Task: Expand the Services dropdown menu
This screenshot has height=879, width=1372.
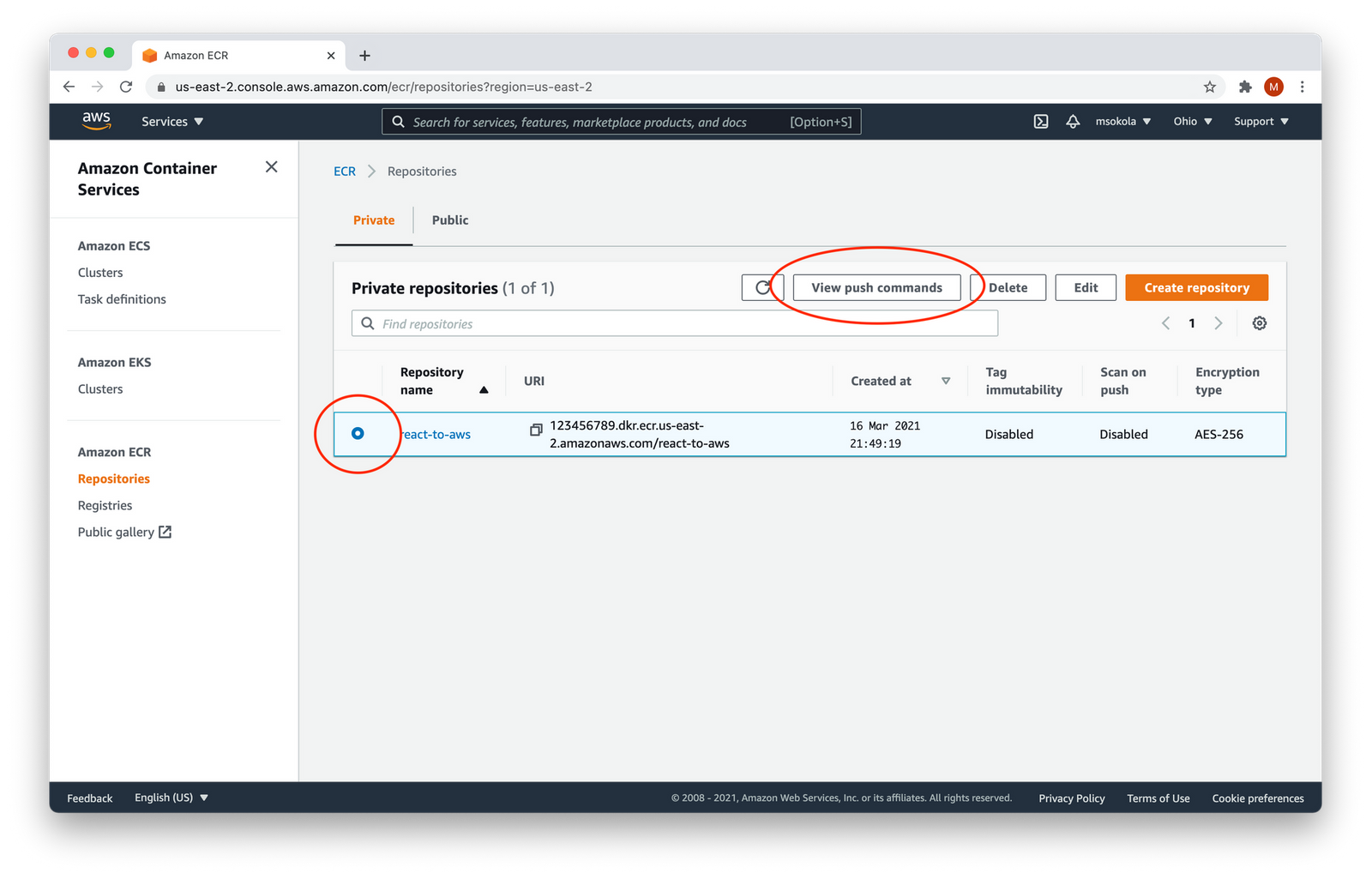Action: pyautogui.click(x=172, y=122)
